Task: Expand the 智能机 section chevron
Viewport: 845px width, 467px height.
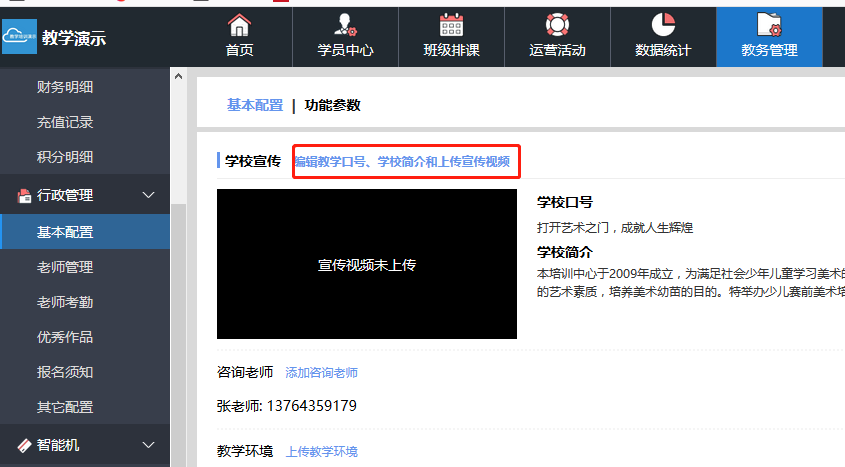Action: tap(148, 445)
